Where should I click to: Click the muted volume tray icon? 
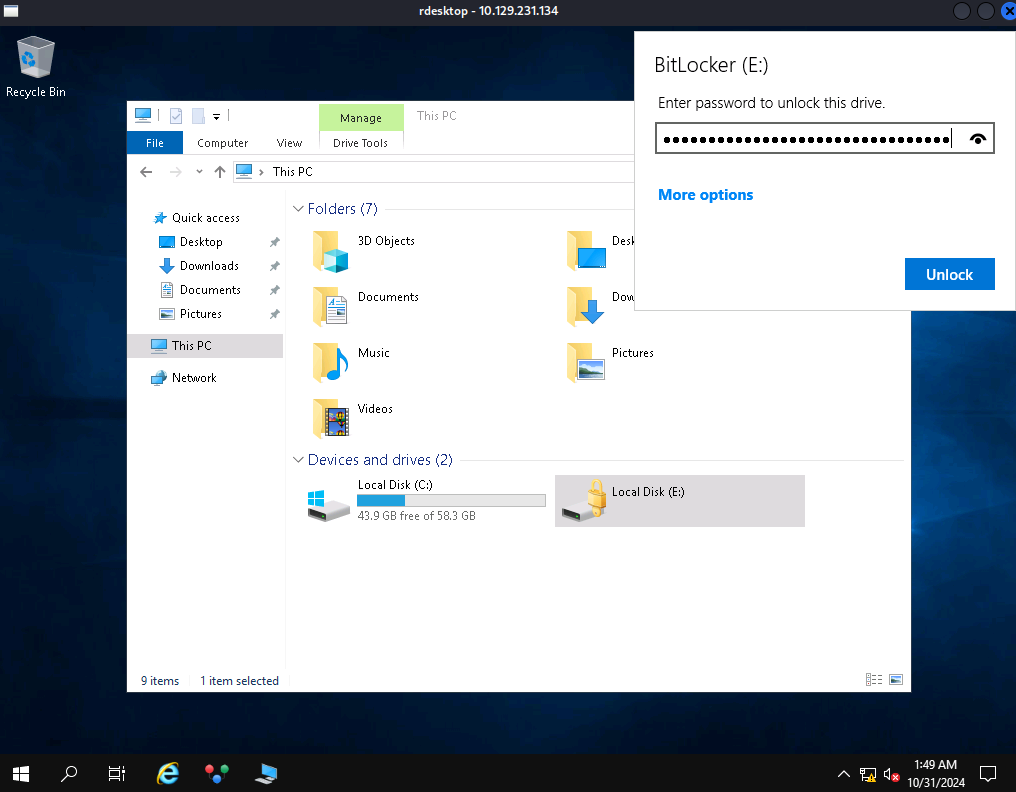point(891,774)
